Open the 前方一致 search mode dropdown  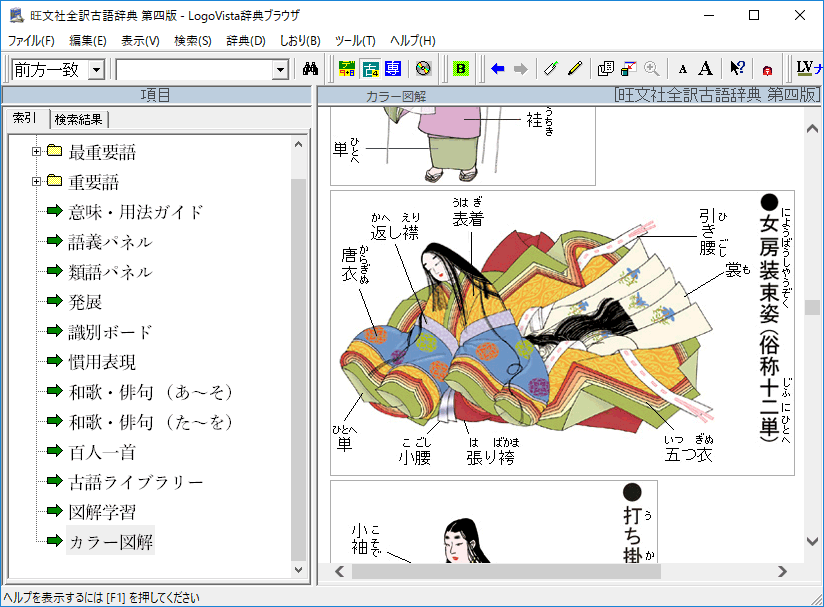pyautogui.click(x=96, y=69)
